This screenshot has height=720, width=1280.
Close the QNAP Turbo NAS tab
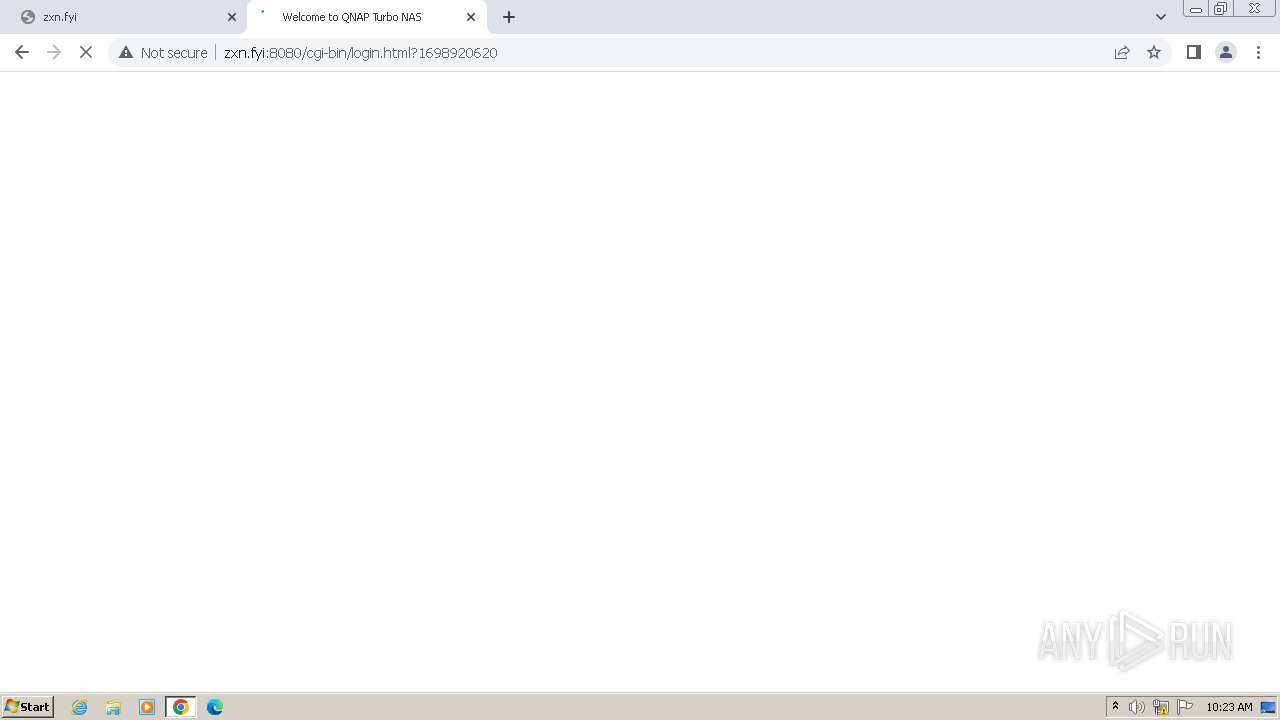(x=471, y=17)
